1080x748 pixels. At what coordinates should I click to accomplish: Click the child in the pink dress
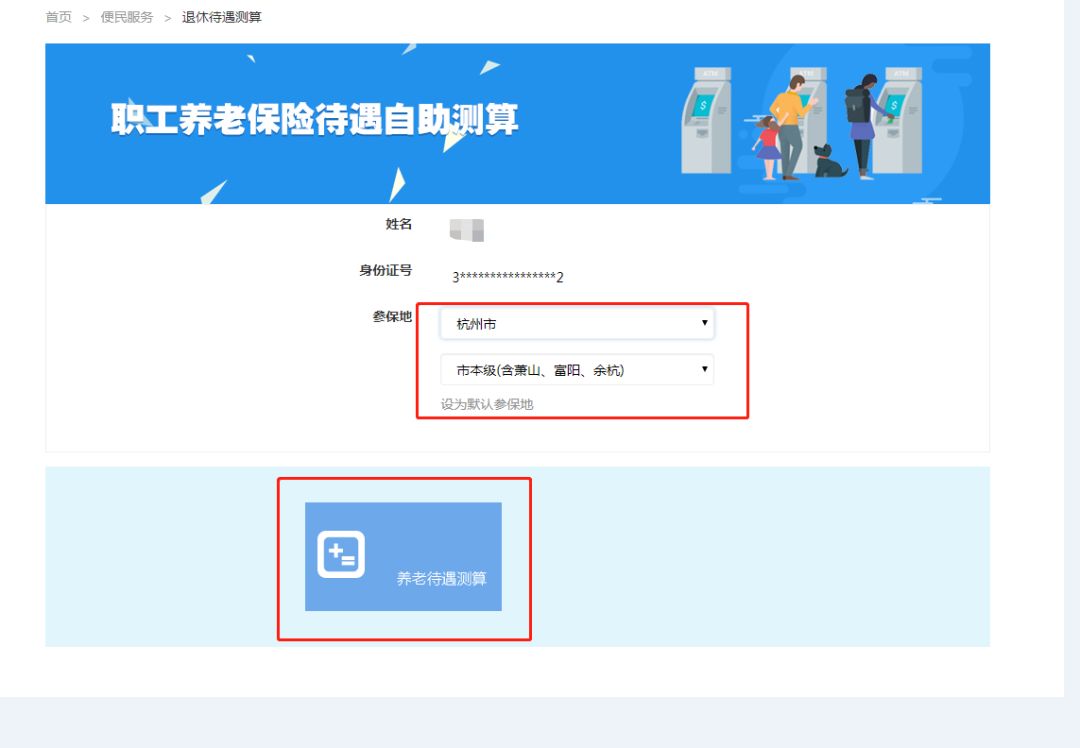(768, 147)
